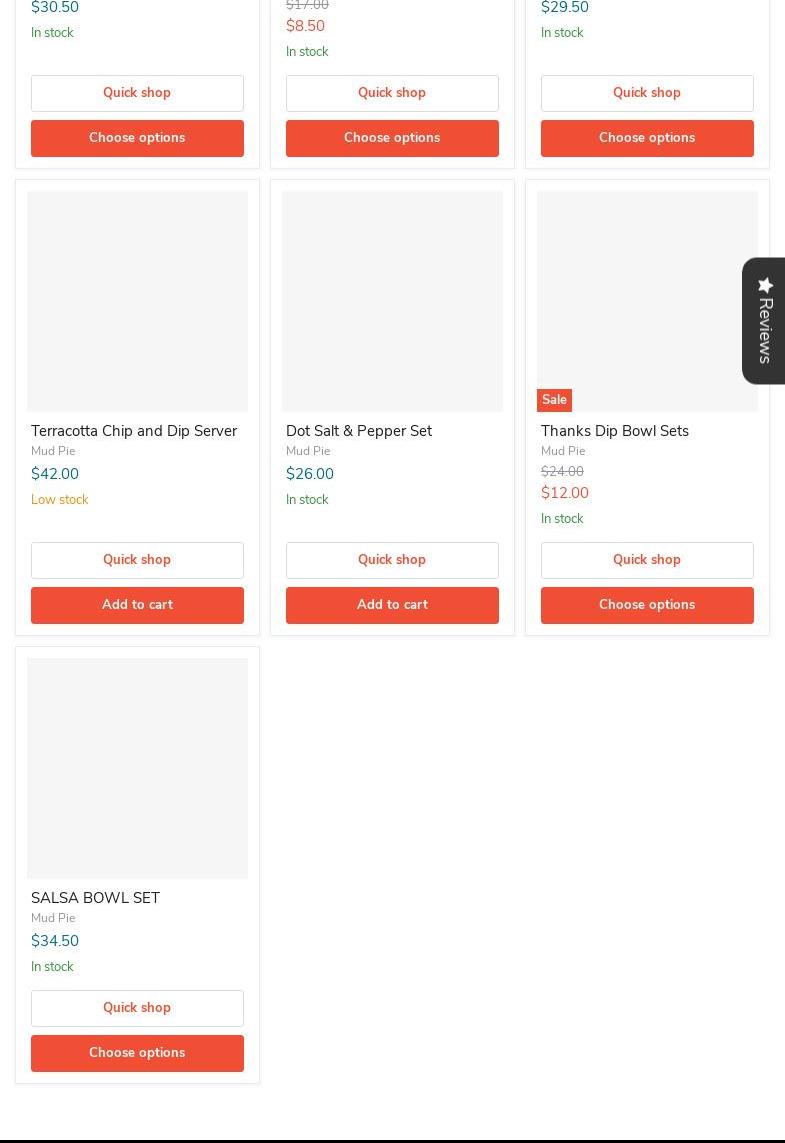Click Quick shop for SALSA BOWL SET
This screenshot has height=1143, width=785.
click(137, 1008)
